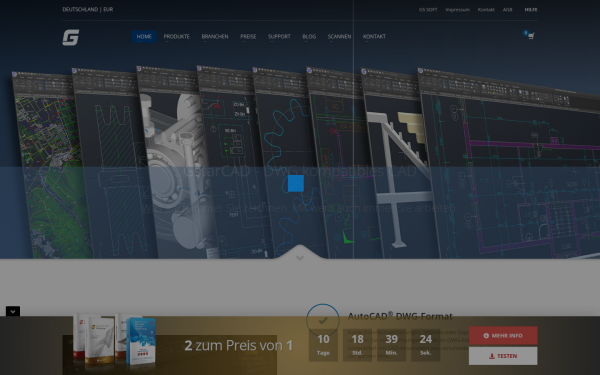Open the SUPPORT menu
Viewport: 600px width, 375px height.
coord(279,36)
